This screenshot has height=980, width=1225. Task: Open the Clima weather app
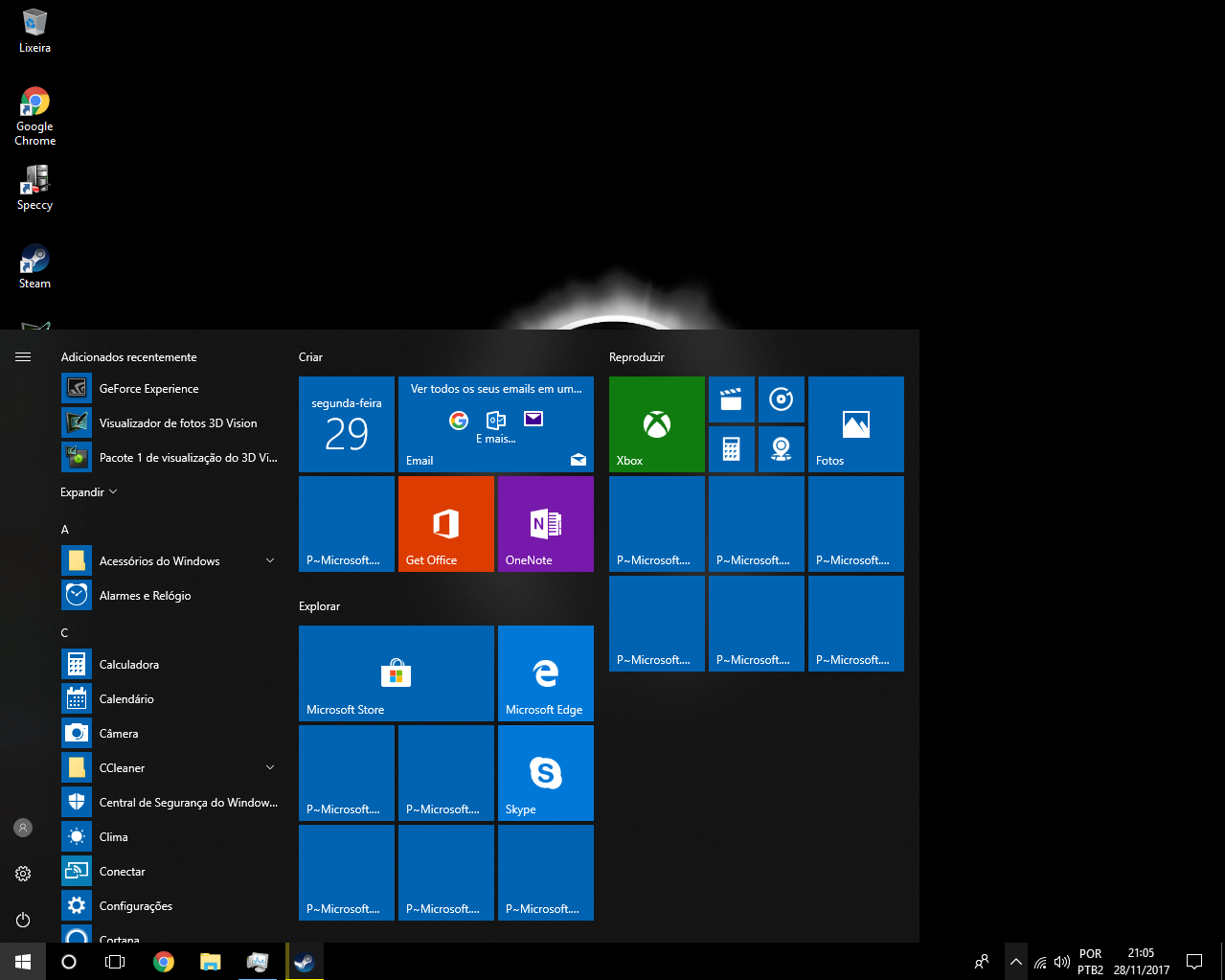(170, 837)
